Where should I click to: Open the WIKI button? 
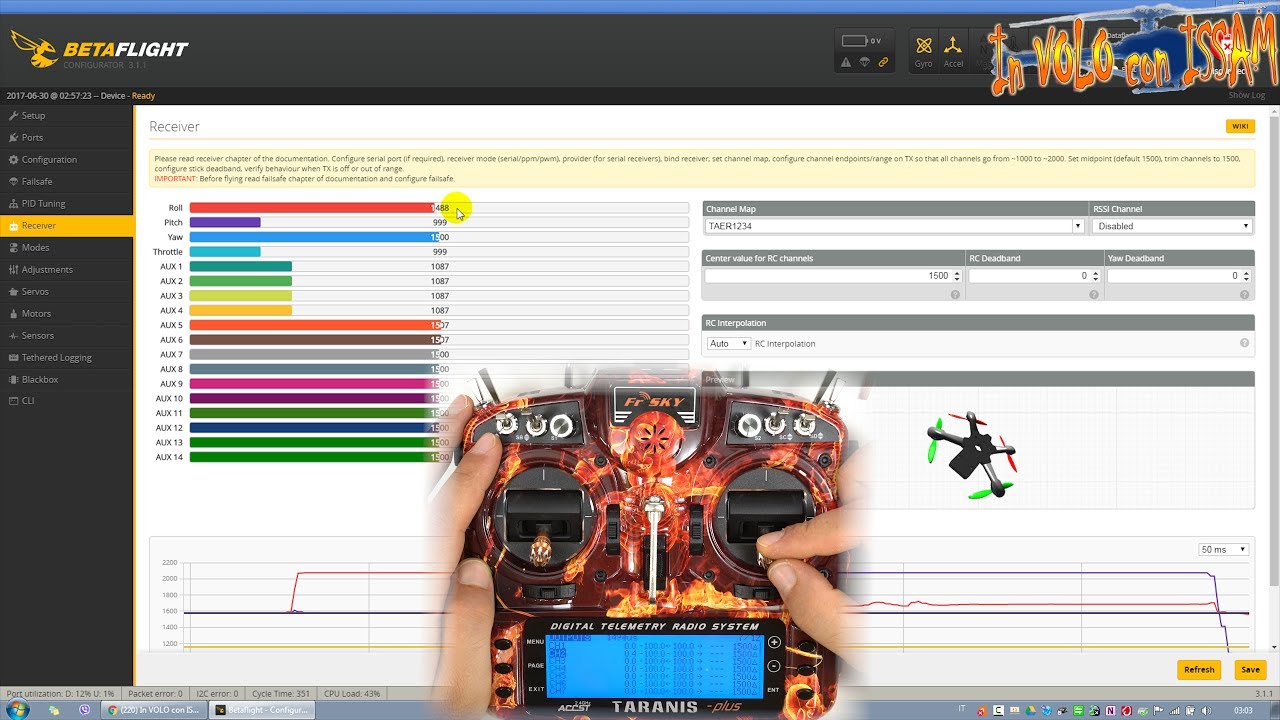click(x=1240, y=126)
